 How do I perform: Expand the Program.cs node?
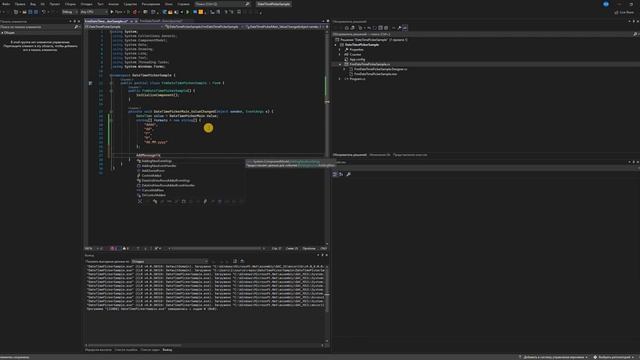click(341, 79)
